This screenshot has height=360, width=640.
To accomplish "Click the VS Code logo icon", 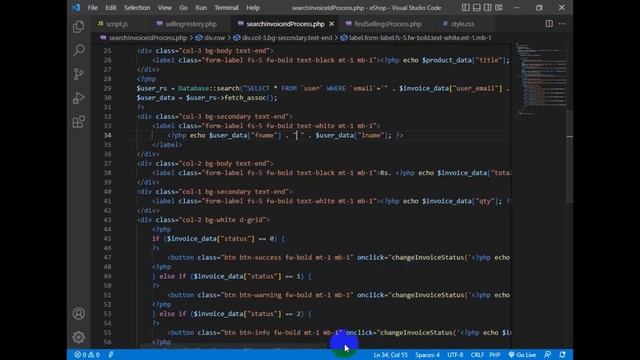I will tap(76, 7).
